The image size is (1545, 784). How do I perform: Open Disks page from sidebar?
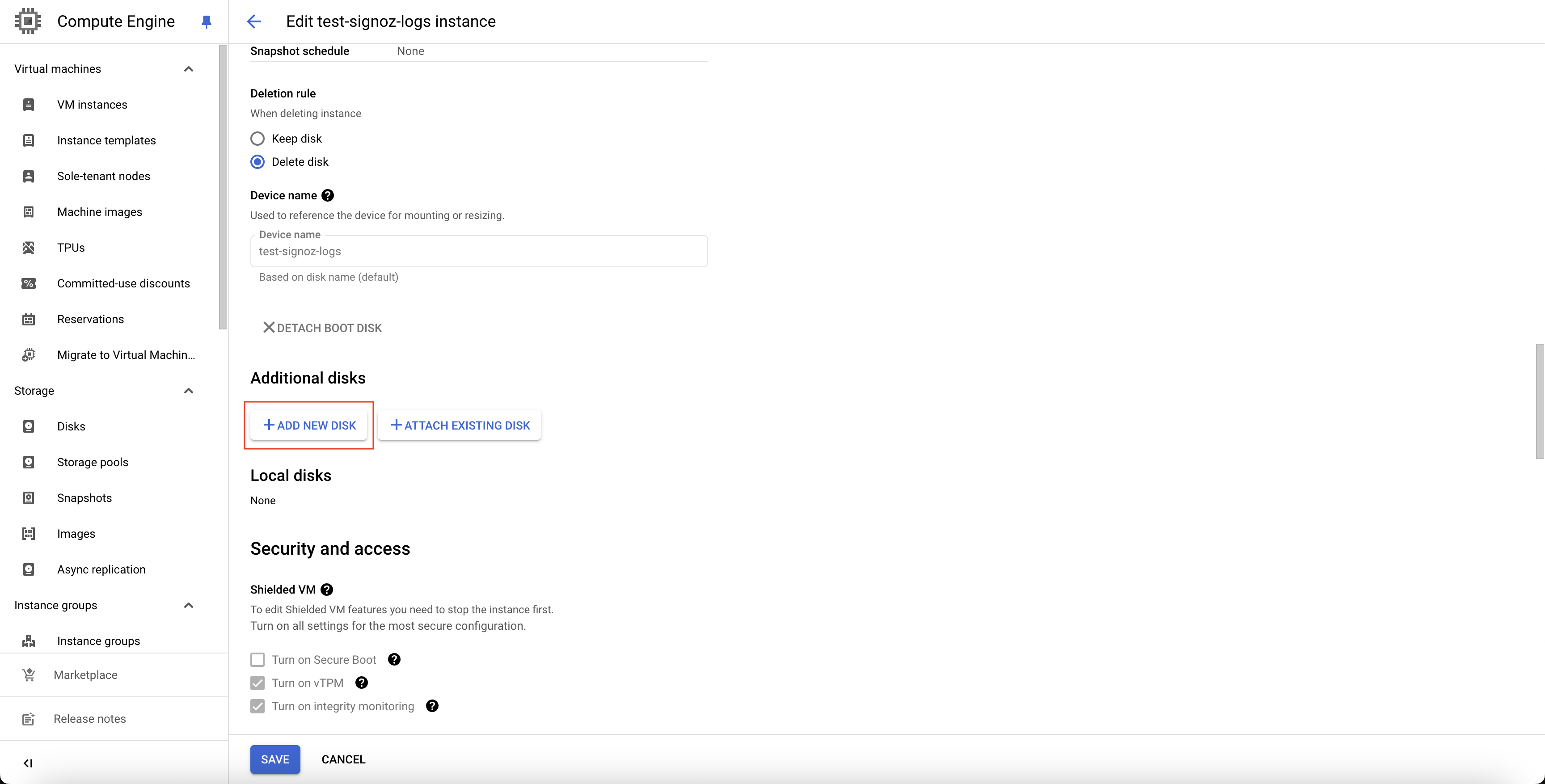72,426
